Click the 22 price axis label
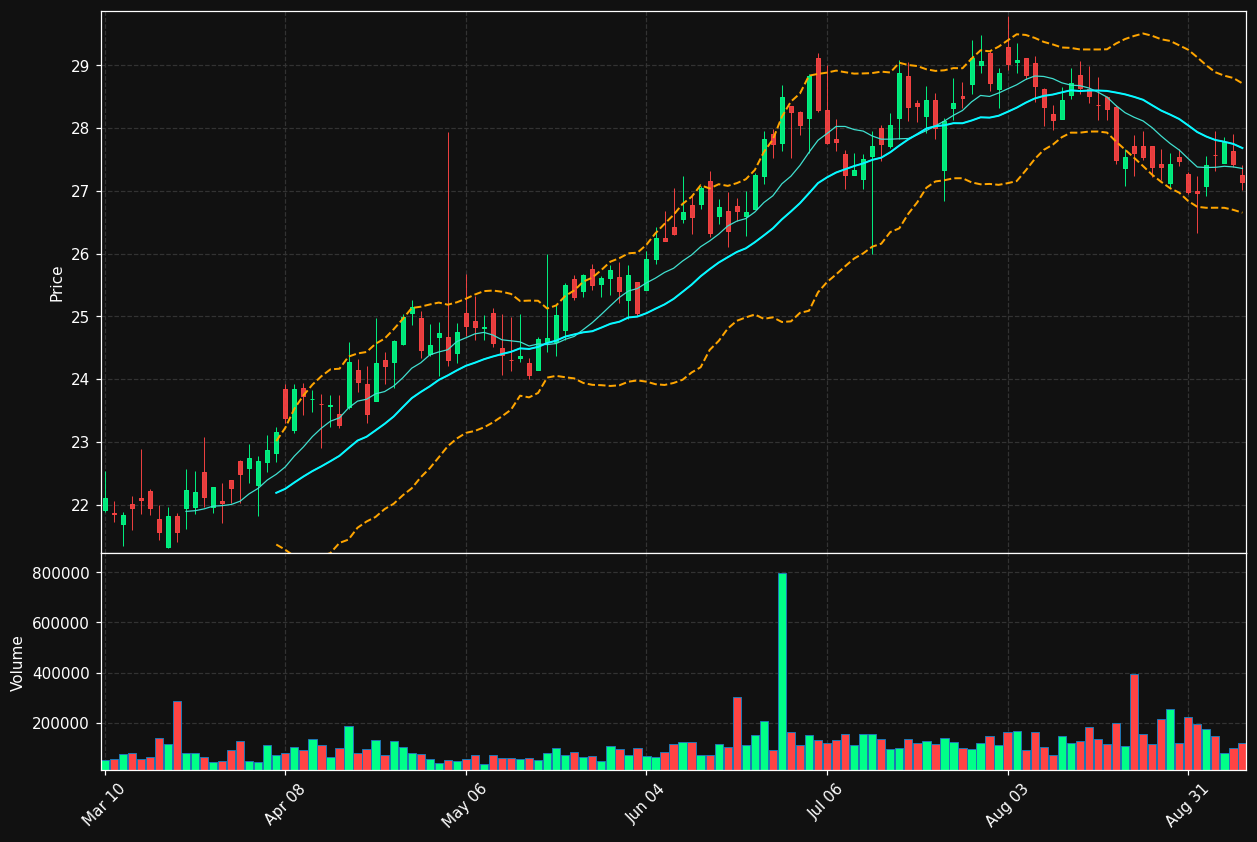This screenshot has width=1257, height=842. [80, 506]
